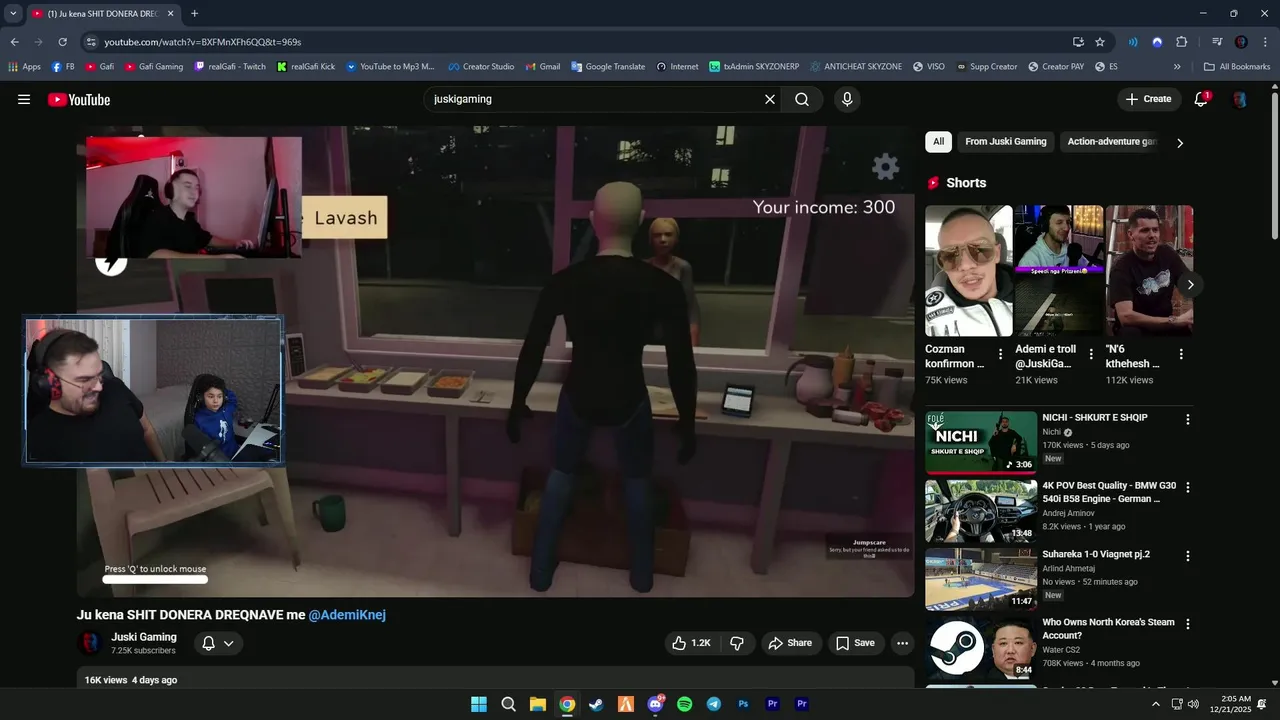
Task: Open the All Bookmarks folder
Action: [1237, 67]
